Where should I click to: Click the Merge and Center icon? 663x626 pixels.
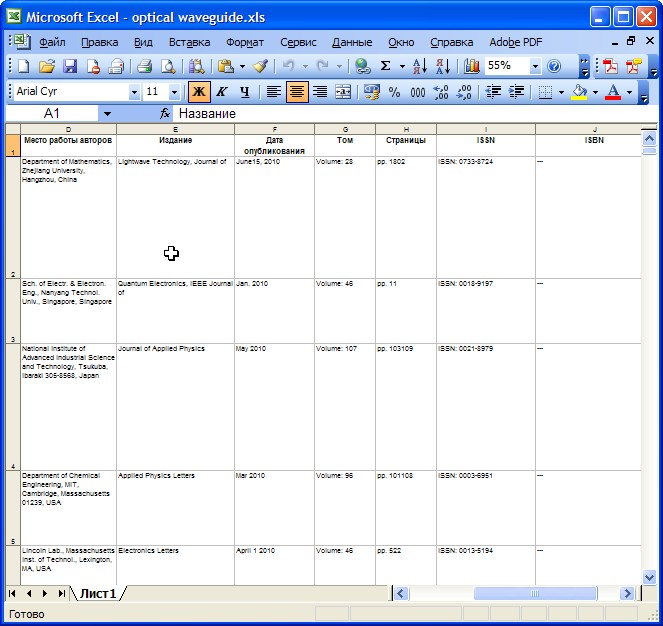point(343,92)
